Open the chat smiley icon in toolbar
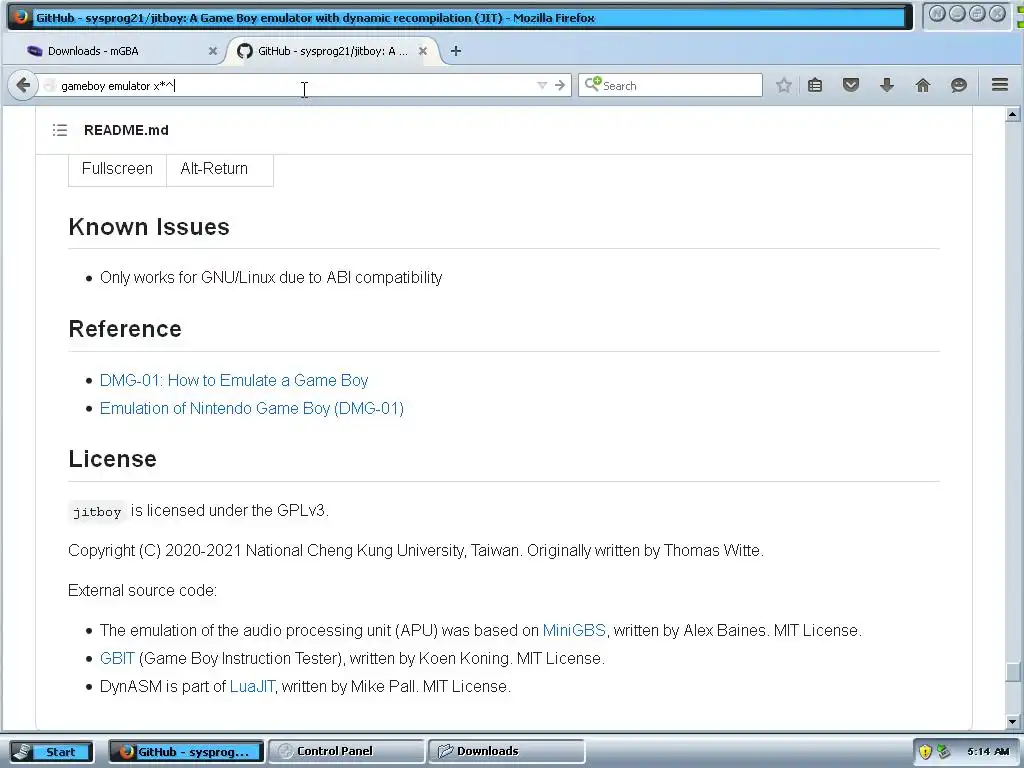Image resolution: width=1024 pixels, height=768 pixels. tap(959, 85)
